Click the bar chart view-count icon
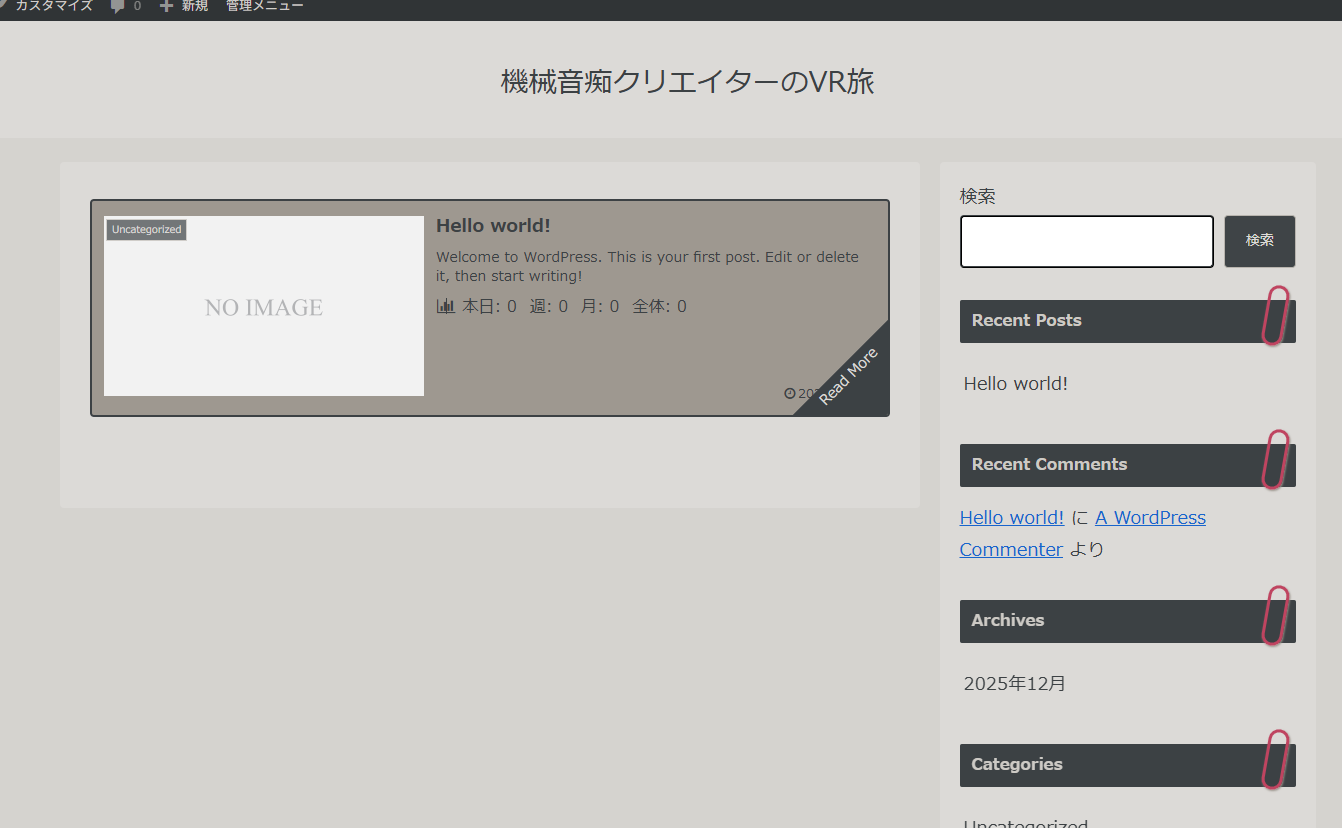The image size is (1342, 828). pos(446,306)
